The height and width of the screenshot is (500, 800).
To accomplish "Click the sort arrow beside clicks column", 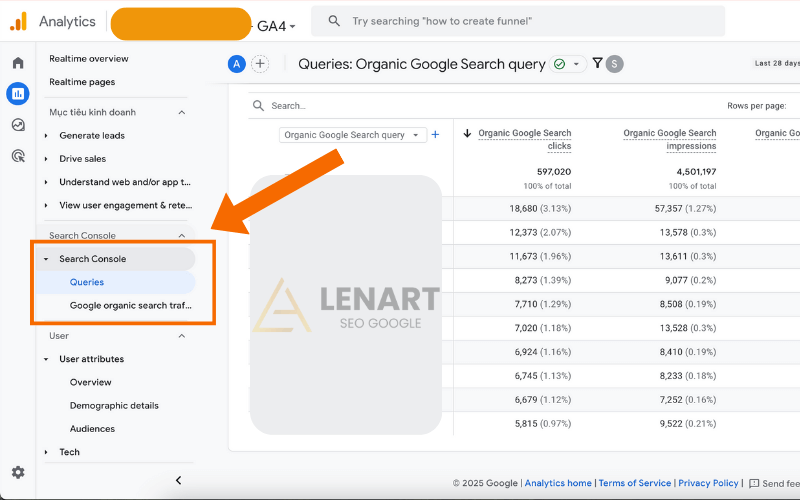I will click(467, 133).
